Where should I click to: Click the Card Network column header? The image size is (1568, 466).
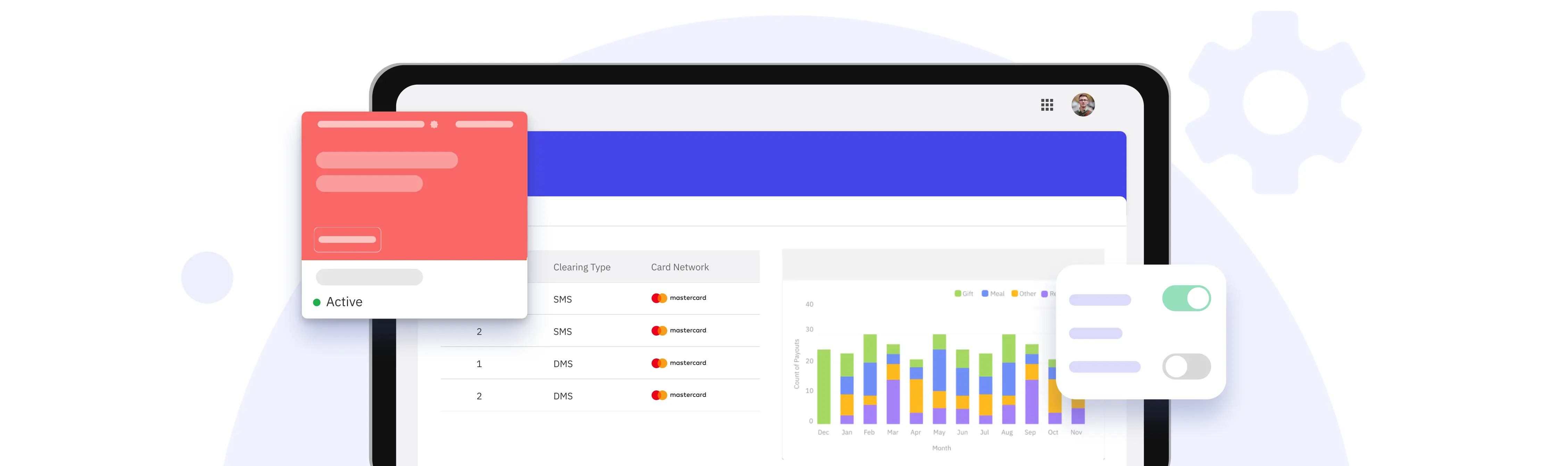click(679, 267)
